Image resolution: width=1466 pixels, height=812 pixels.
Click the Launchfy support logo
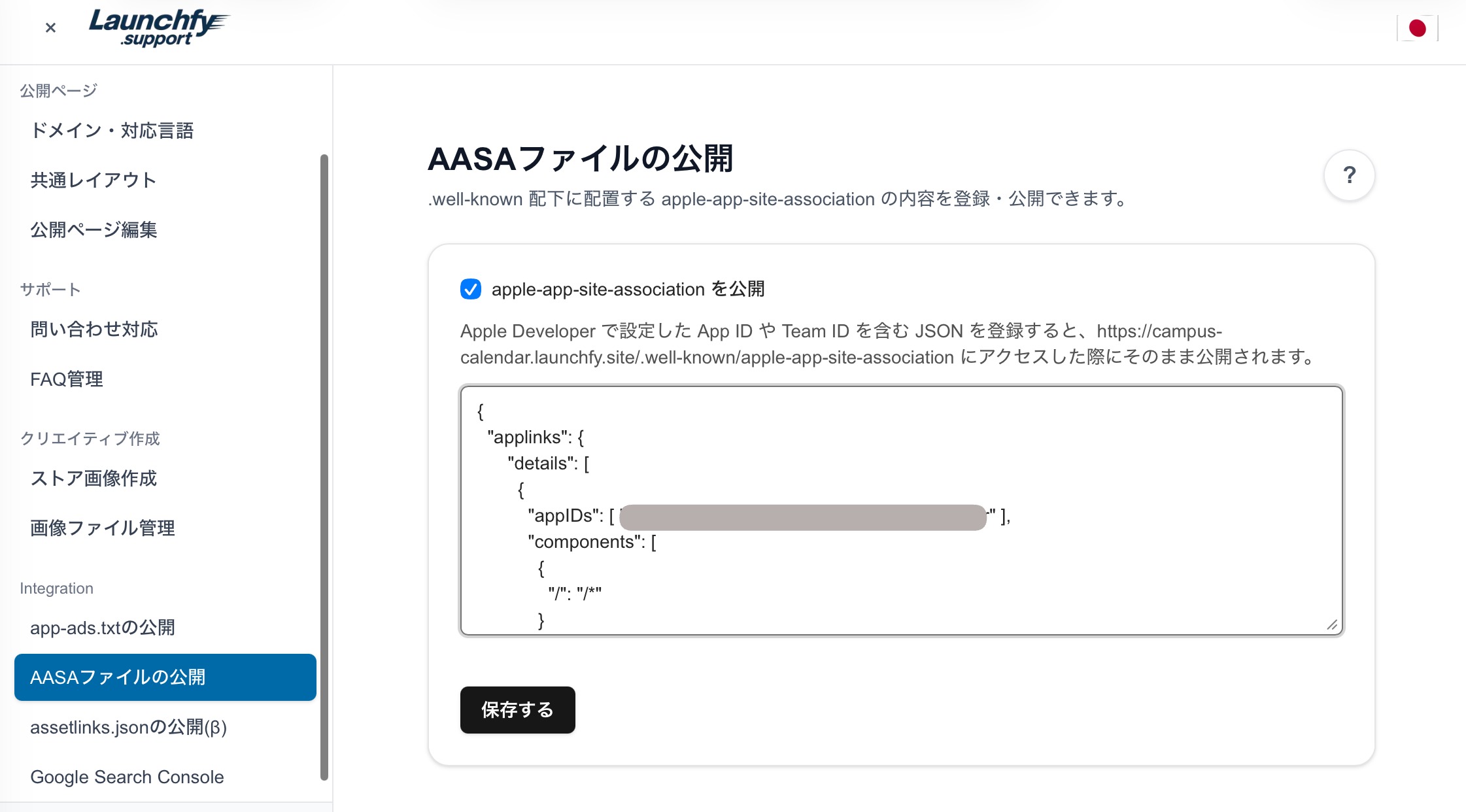click(158, 27)
